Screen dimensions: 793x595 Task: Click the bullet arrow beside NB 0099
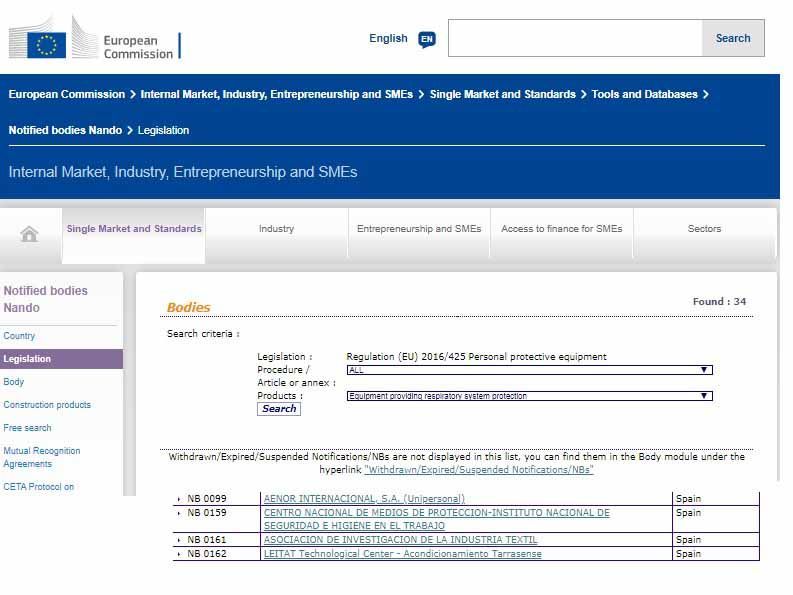point(179,499)
